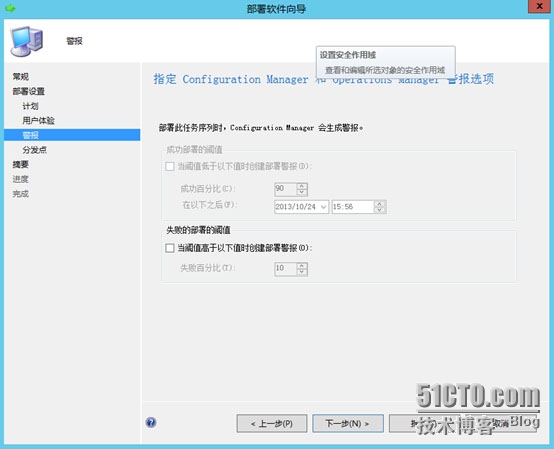Click the 失败的部署的阈值 group label
This screenshot has width=554, height=449.
pyautogui.click(x=198, y=230)
